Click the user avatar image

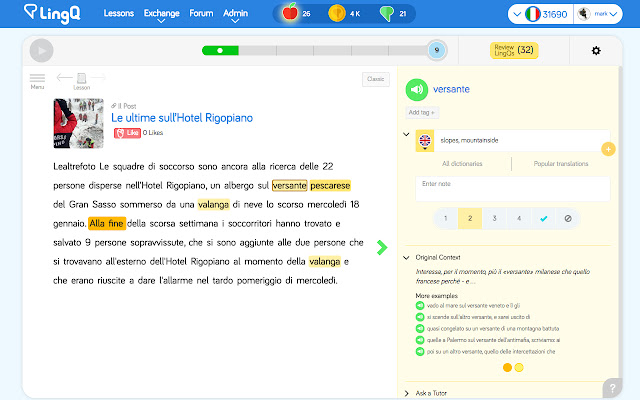(584, 14)
